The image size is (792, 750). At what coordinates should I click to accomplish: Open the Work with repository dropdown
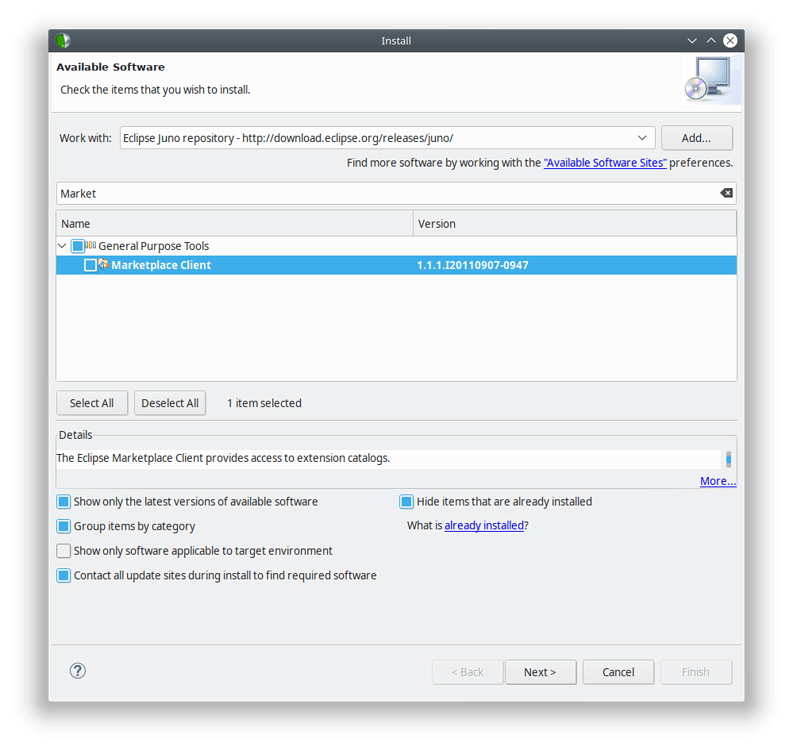(642, 138)
